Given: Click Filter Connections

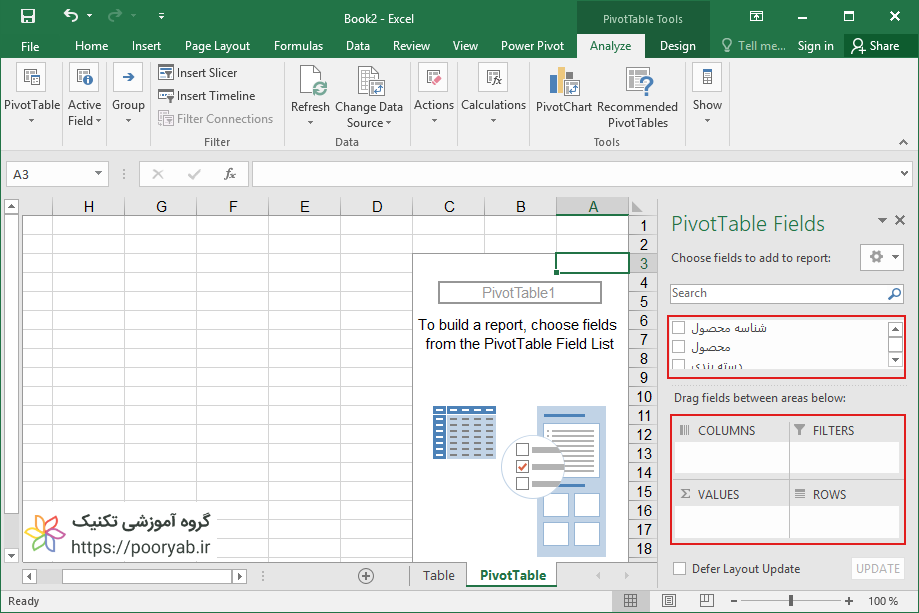Looking at the screenshot, I should (215, 119).
